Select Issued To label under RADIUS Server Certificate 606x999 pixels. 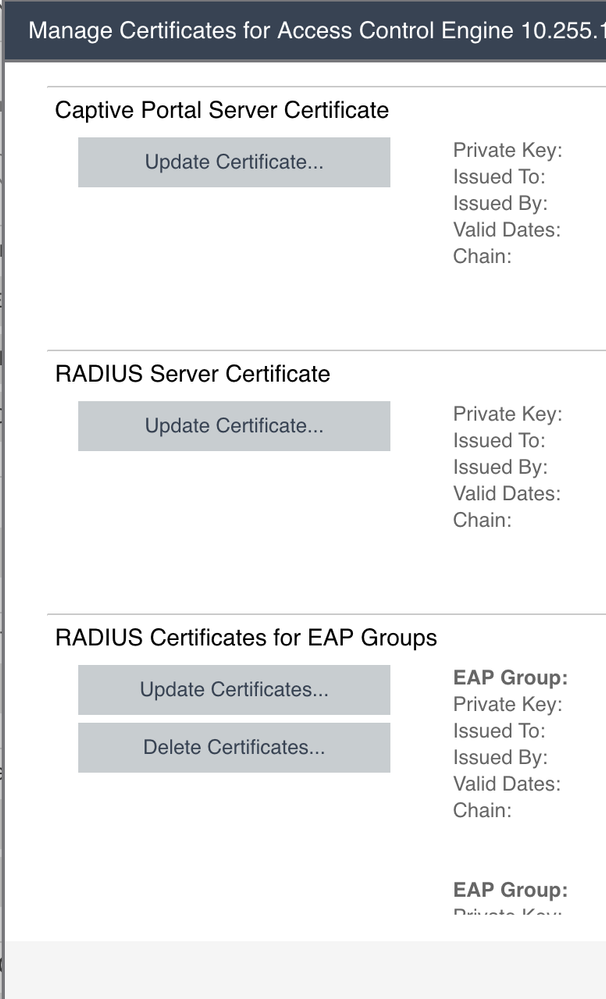498,440
